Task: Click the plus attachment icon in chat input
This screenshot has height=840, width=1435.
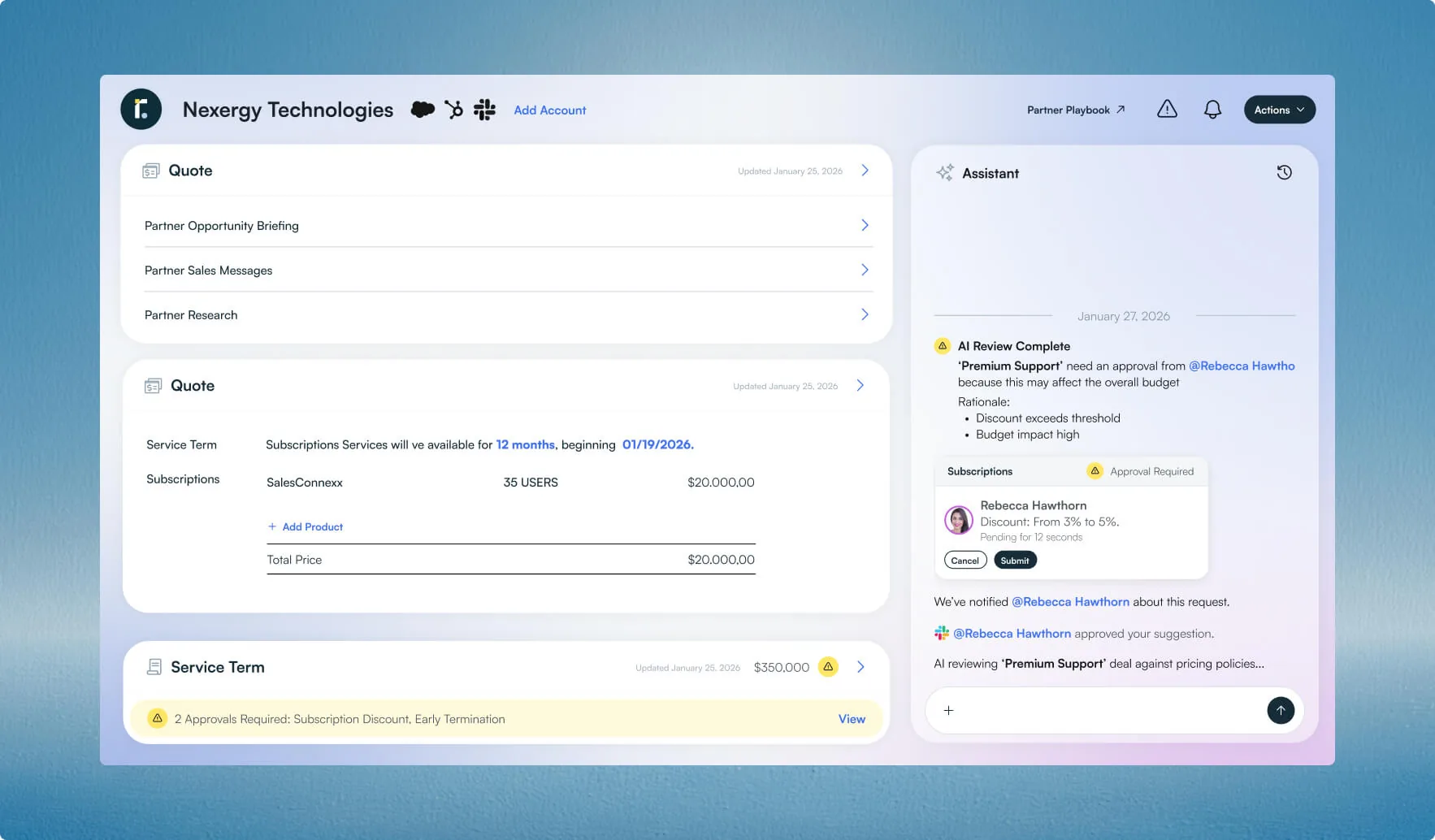Action: [948, 711]
